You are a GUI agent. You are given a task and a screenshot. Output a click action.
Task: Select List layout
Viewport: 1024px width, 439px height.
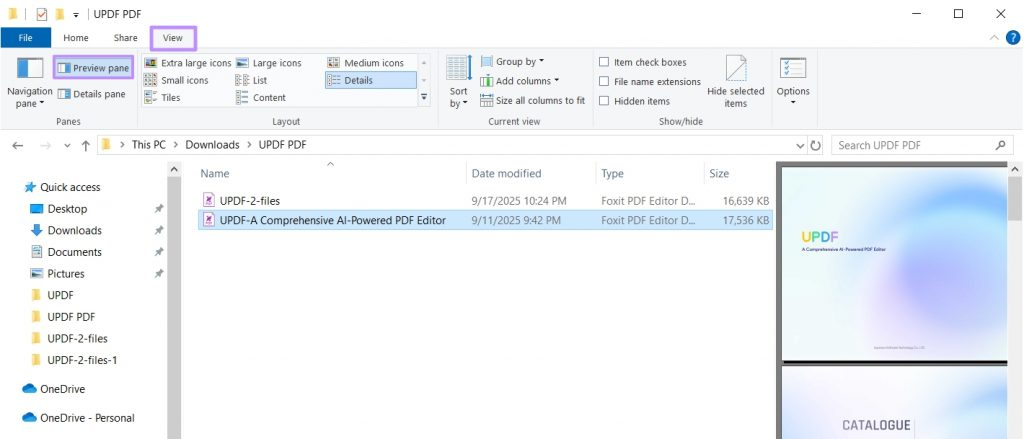pyautogui.click(x=252, y=80)
